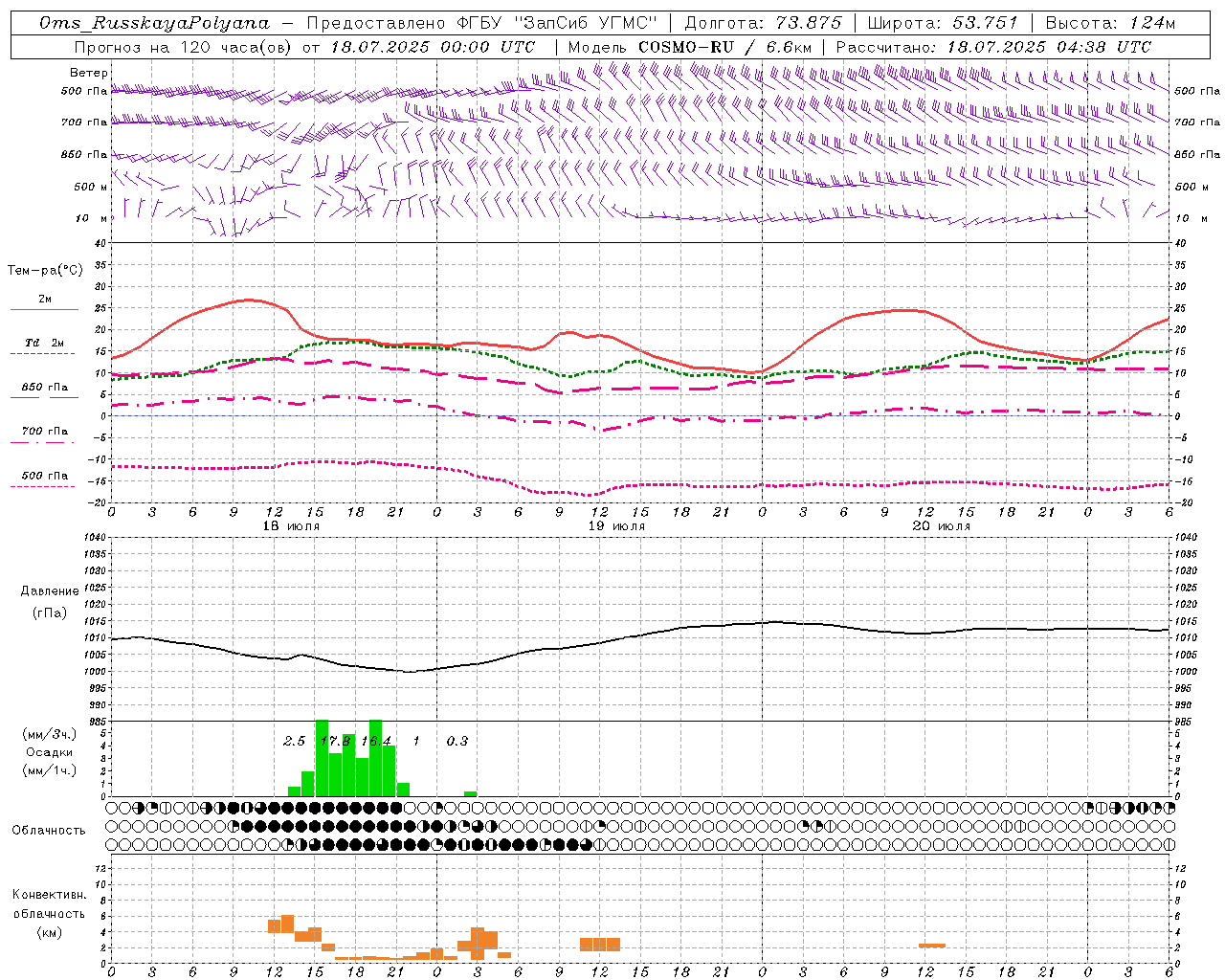
Task: Click the station title Oms_RusskayaPolyana
Action: point(156,23)
